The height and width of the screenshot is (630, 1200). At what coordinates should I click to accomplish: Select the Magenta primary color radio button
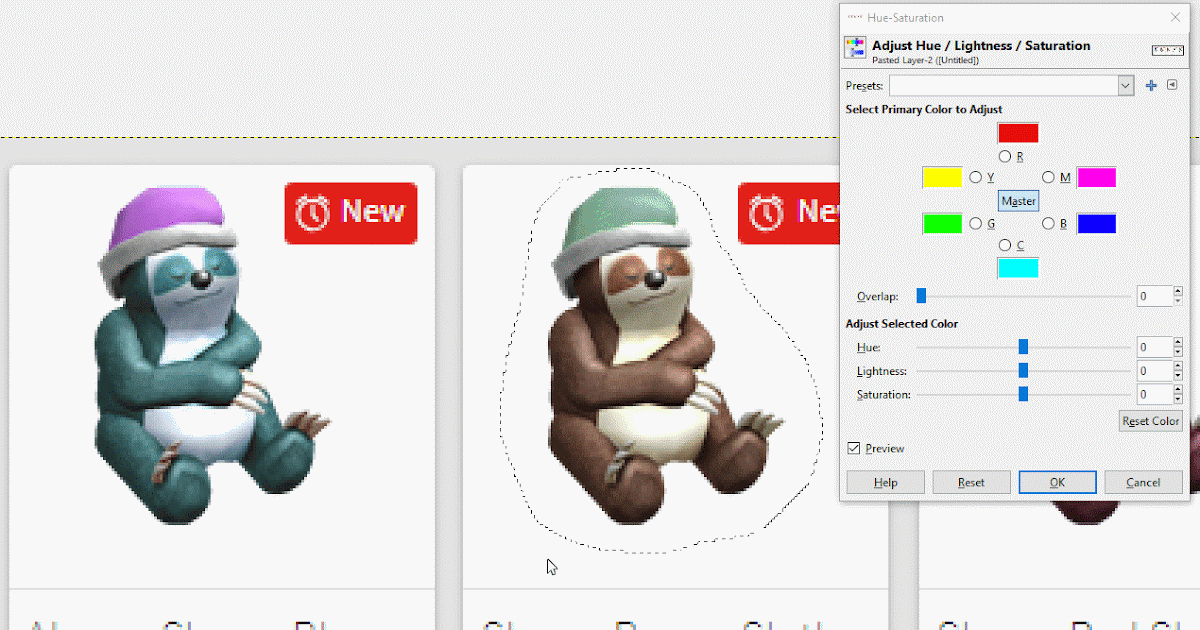click(x=1048, y=177)
